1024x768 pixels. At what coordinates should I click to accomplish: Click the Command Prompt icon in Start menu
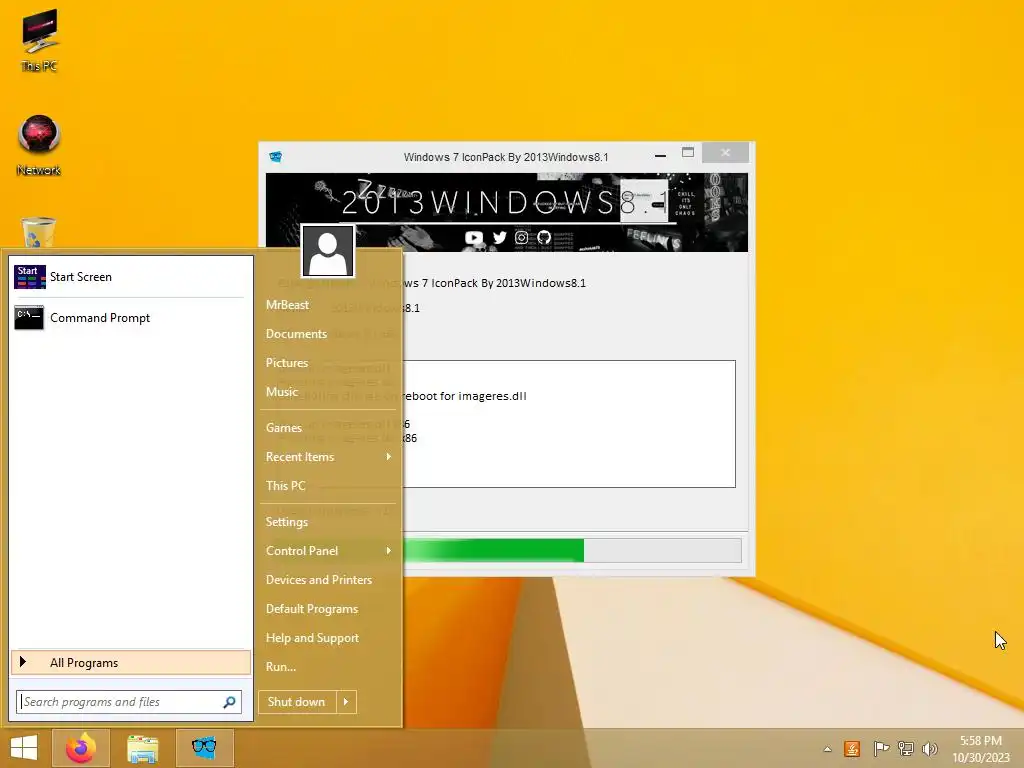29,317
